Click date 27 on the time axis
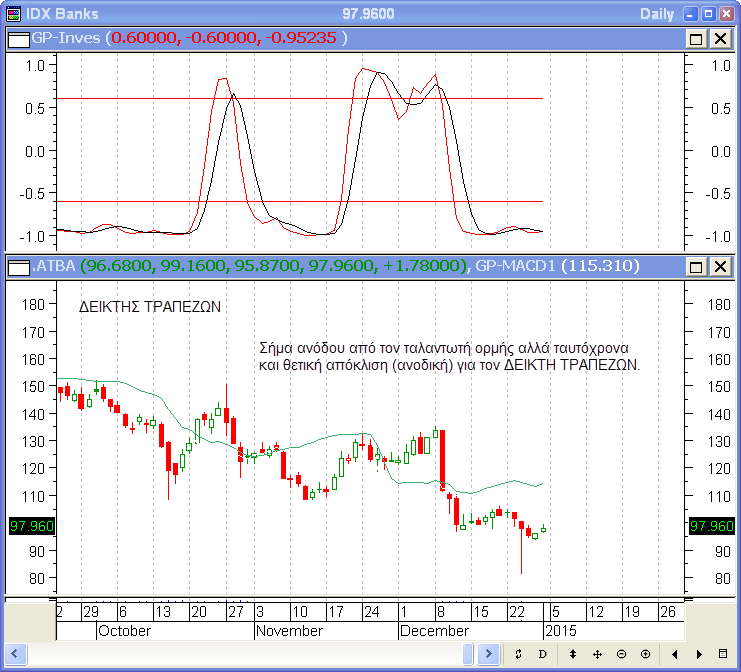Viewport: 741px width, 672px height. 235,612
